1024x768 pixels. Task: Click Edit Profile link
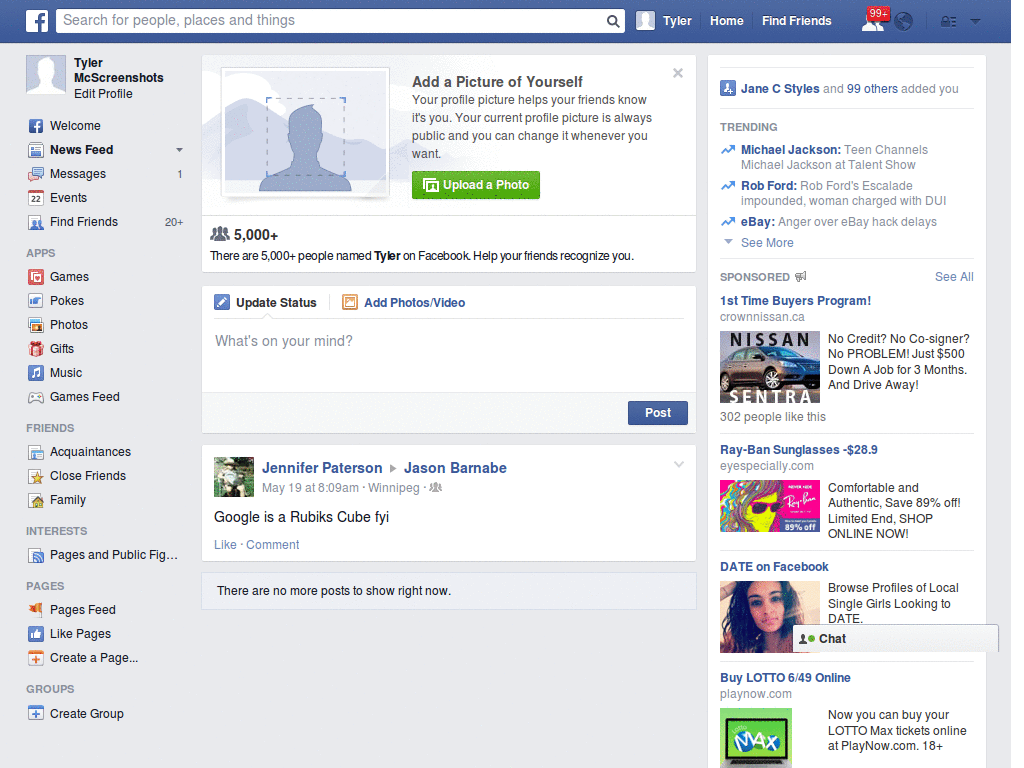coord(103,94)
